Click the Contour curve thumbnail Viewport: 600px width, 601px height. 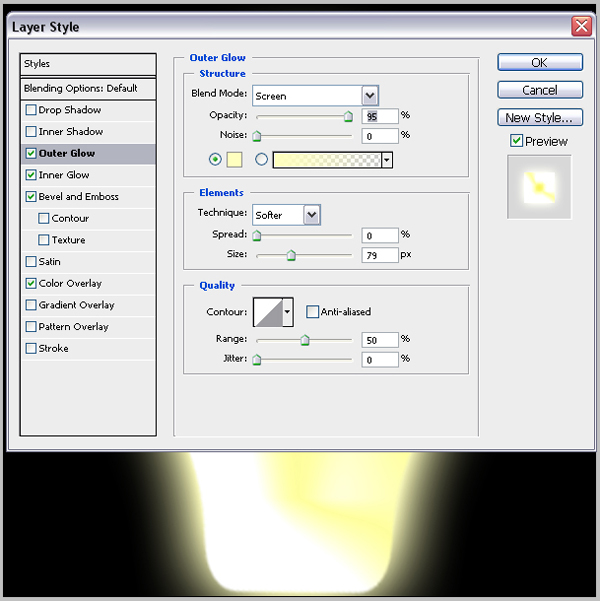(268, 312)
